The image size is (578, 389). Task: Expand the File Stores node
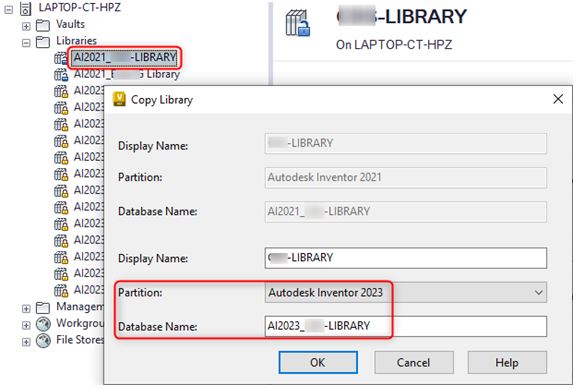(x=26, y=342)
